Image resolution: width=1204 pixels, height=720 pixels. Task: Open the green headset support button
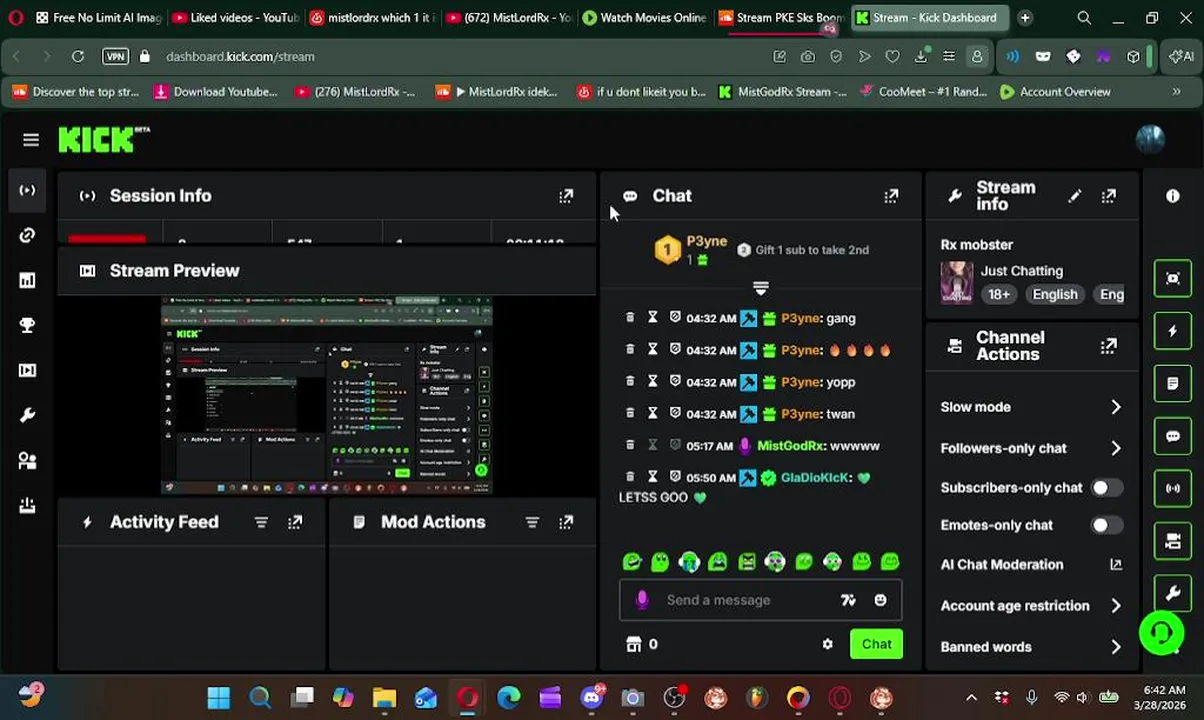[1161, 632]
